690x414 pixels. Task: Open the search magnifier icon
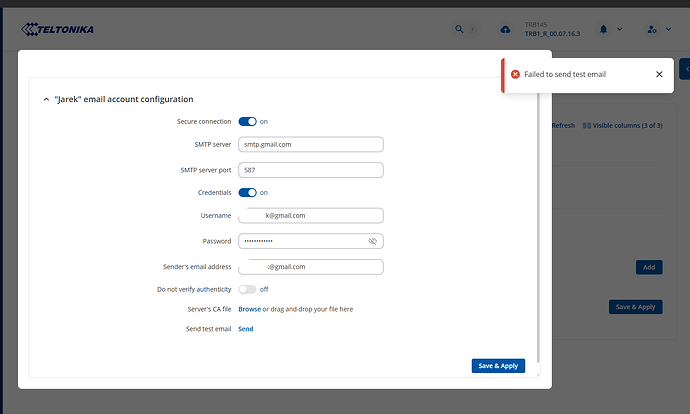(x=459, y=30)
